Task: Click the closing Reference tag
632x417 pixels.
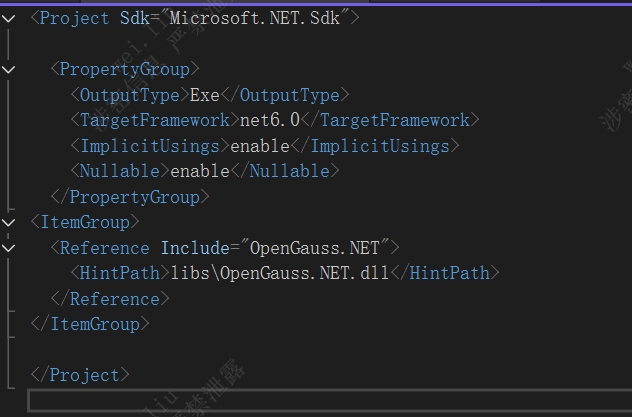Action: coord(110,299)
